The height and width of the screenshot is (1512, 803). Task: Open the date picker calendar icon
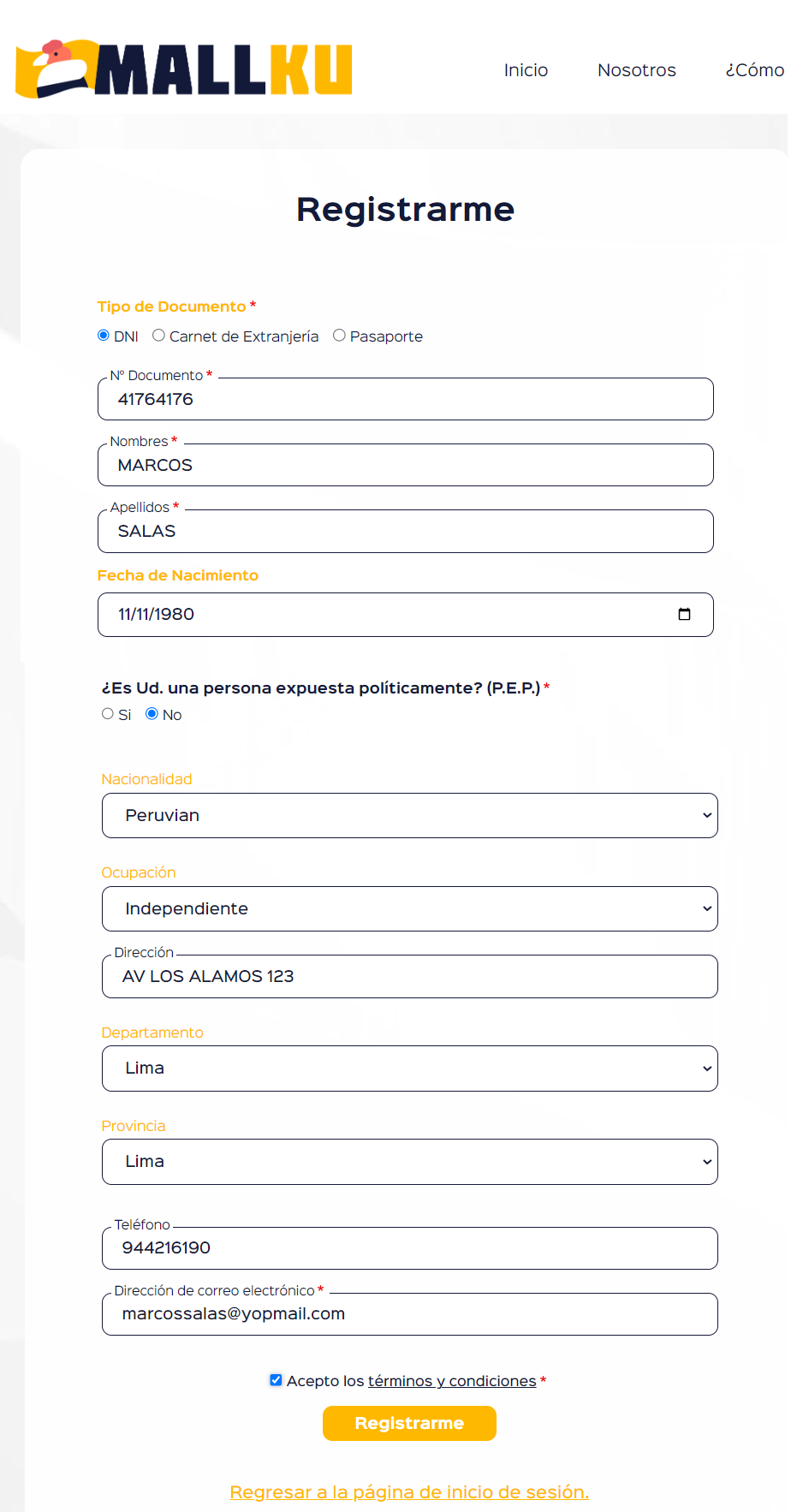[x=684, y=614]
